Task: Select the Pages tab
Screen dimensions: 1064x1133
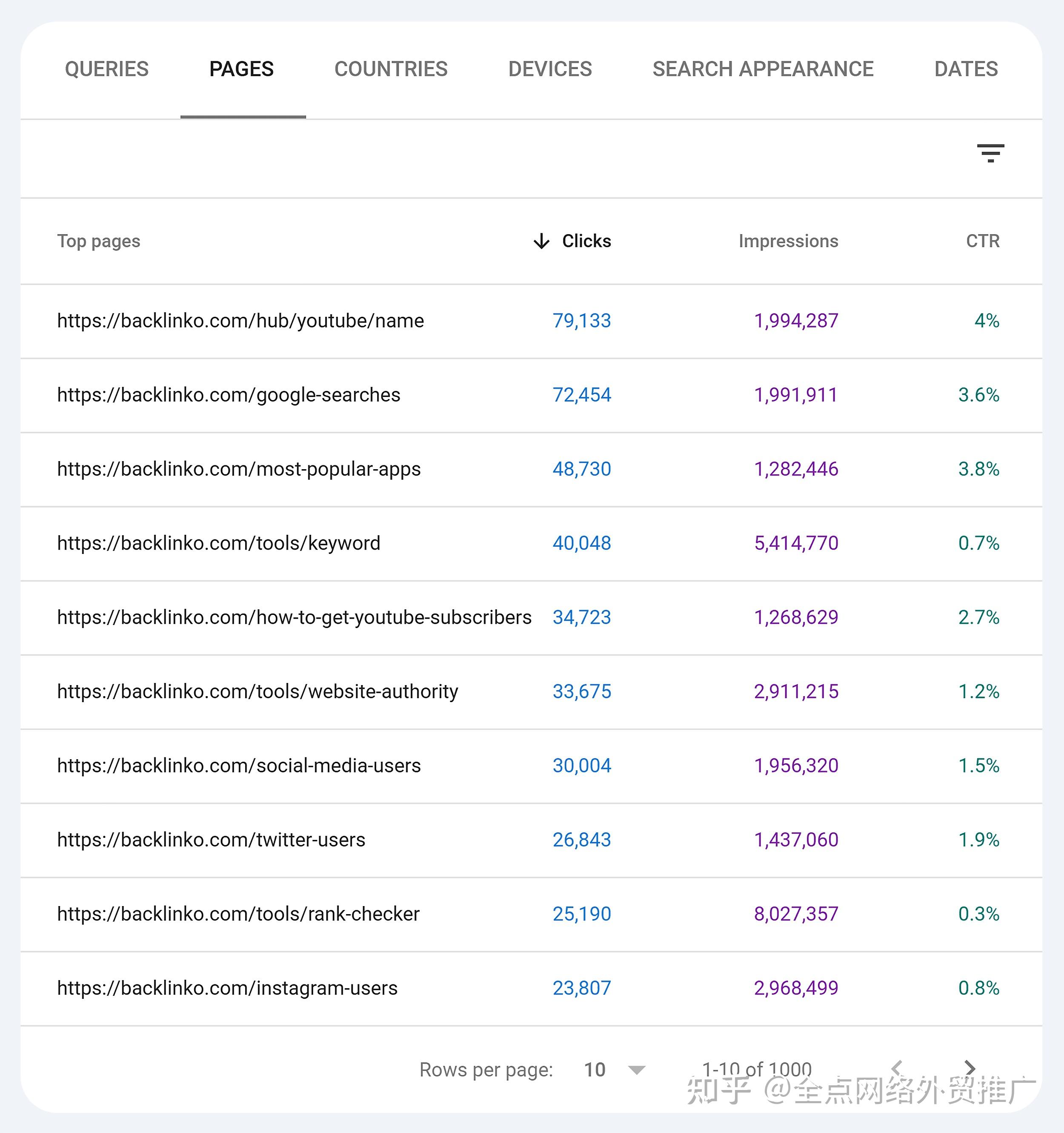Action: click(x=241, y=69)
